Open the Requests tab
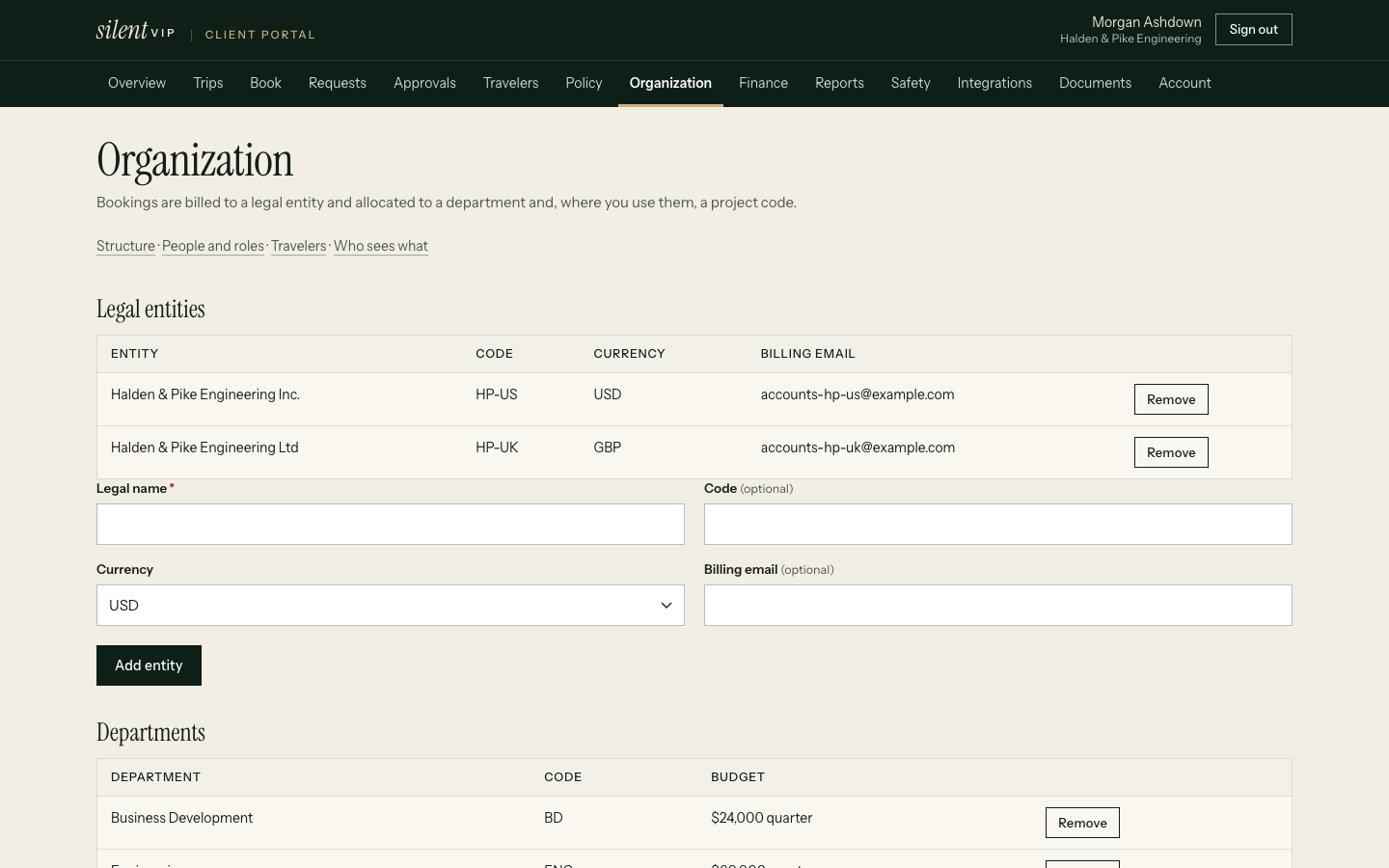Image resolution: width=1389 pixels, height=868 pixels. coord(338,83)
